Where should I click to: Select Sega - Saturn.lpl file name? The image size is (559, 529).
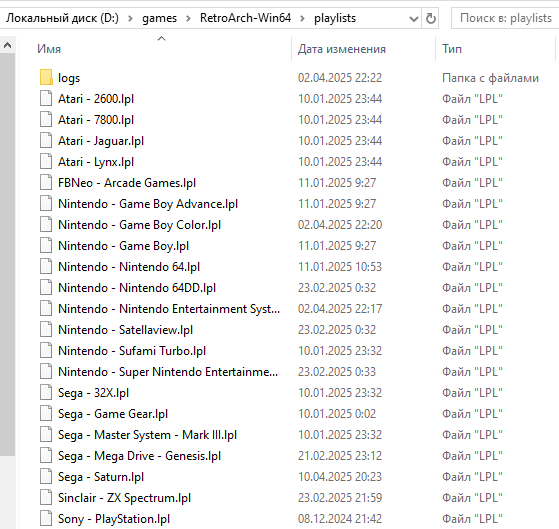[x=101, y=477]
